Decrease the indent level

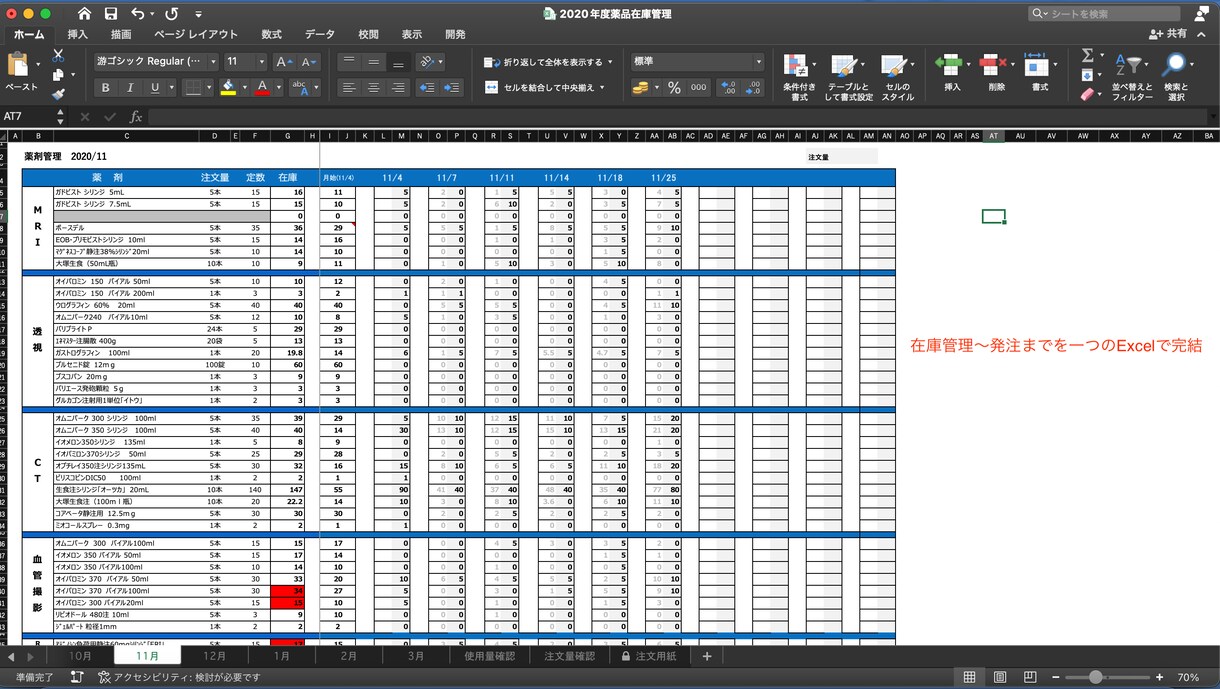click(427, 87)
